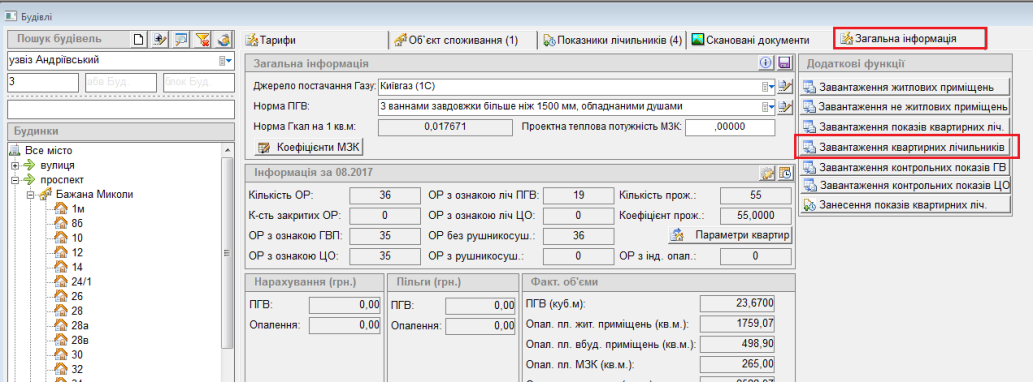The height and width of the screenshot is (382, 1033).
Task: Click the ПГВ (куб.м) value 23,6700
Action: click(x=737, y=304)
